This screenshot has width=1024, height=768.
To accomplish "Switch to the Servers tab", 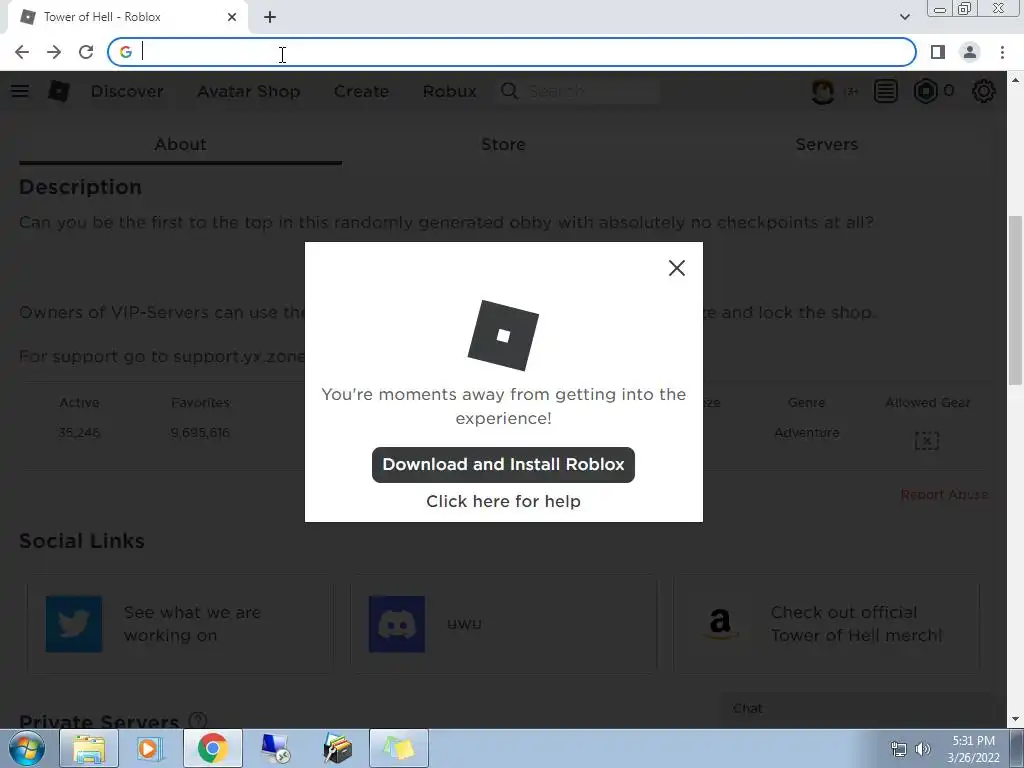I will pyautogui.click(x=826, y=145).
